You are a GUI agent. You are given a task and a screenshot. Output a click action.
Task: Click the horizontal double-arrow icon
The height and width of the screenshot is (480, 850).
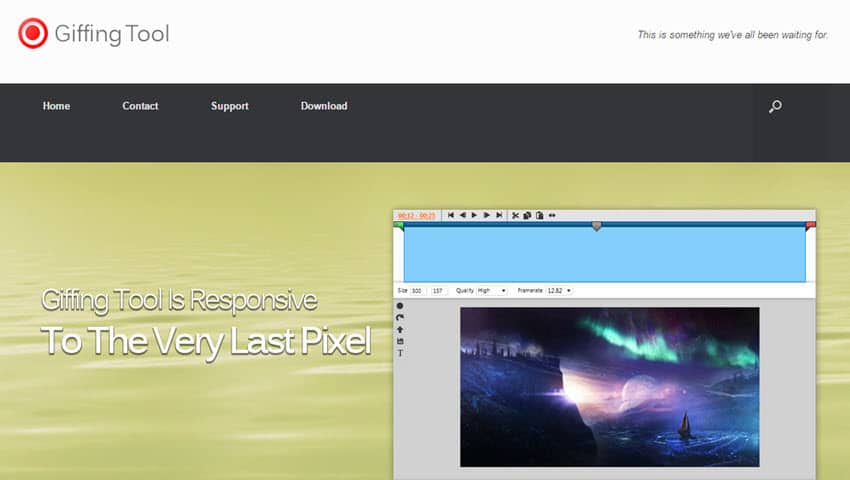[x=552, y=215]
